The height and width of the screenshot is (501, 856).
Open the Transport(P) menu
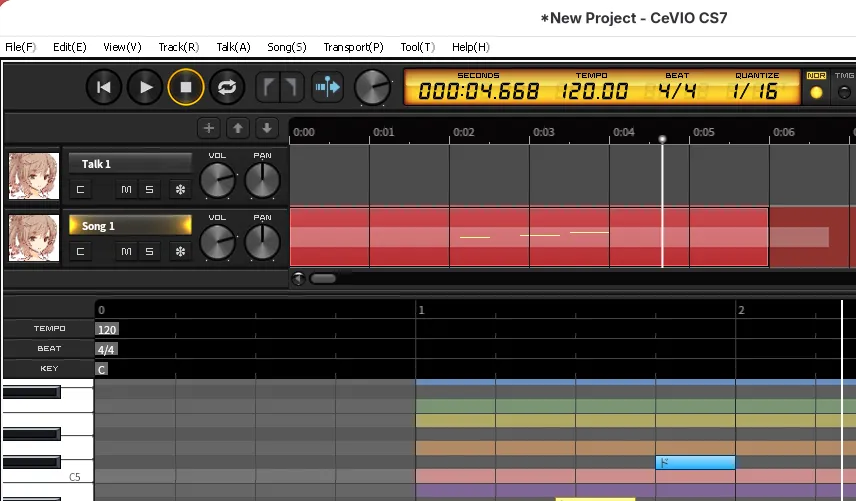(353, 47)
